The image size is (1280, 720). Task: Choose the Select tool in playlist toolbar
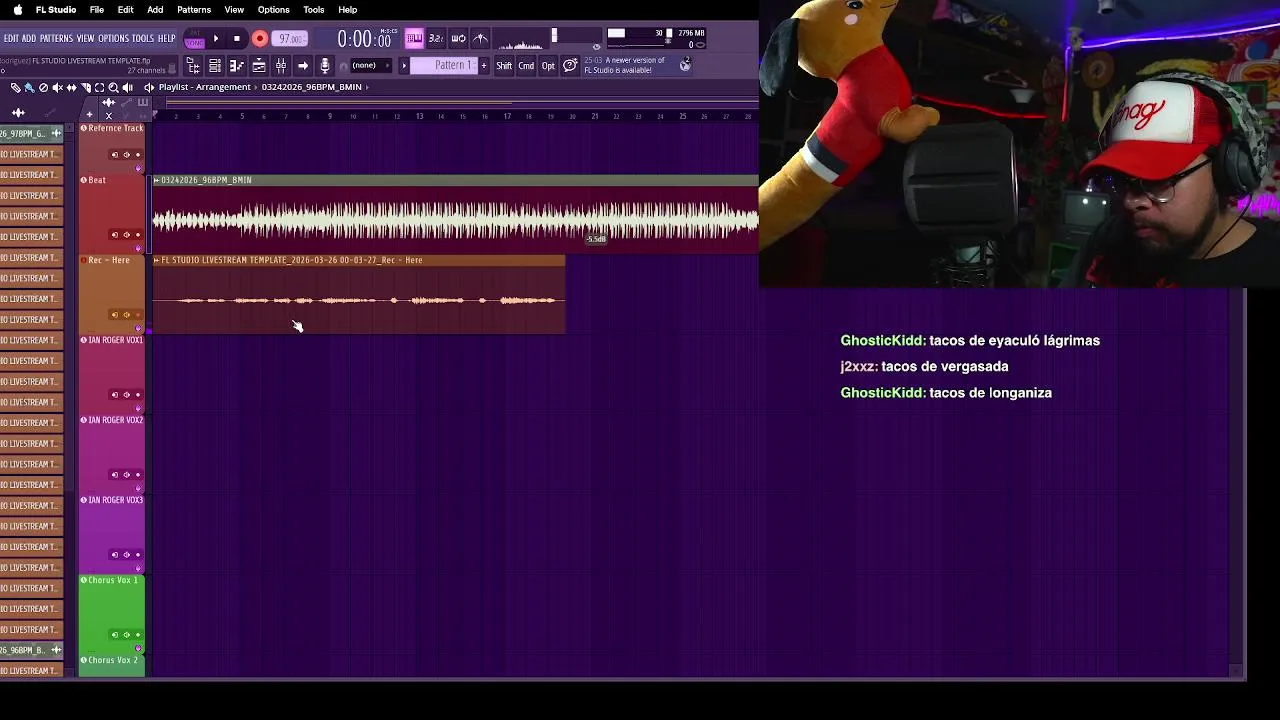[99, 88]
